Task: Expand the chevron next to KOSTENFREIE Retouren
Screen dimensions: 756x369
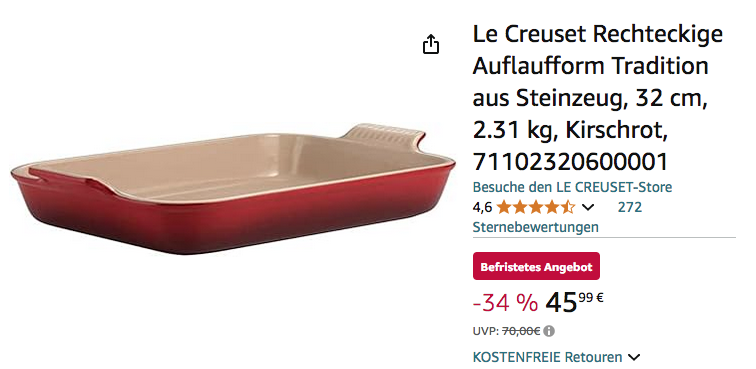Action: [x=634, y=357]
